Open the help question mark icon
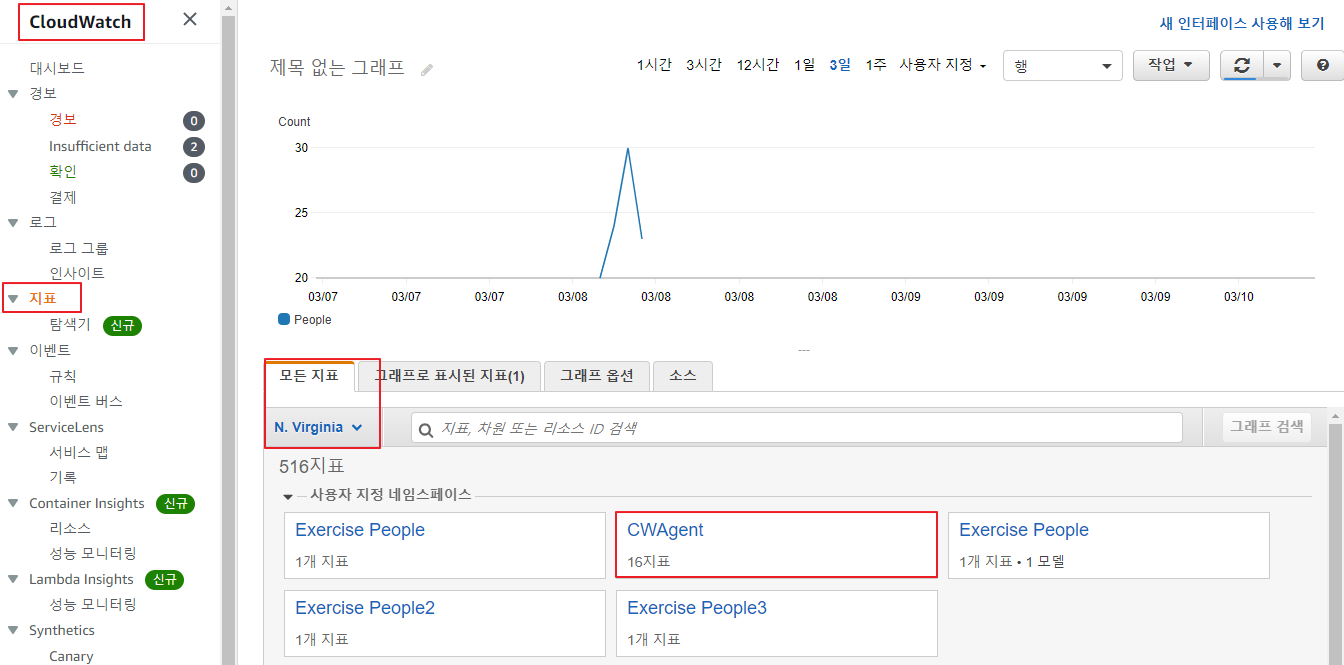 (x=1323, y=65)
